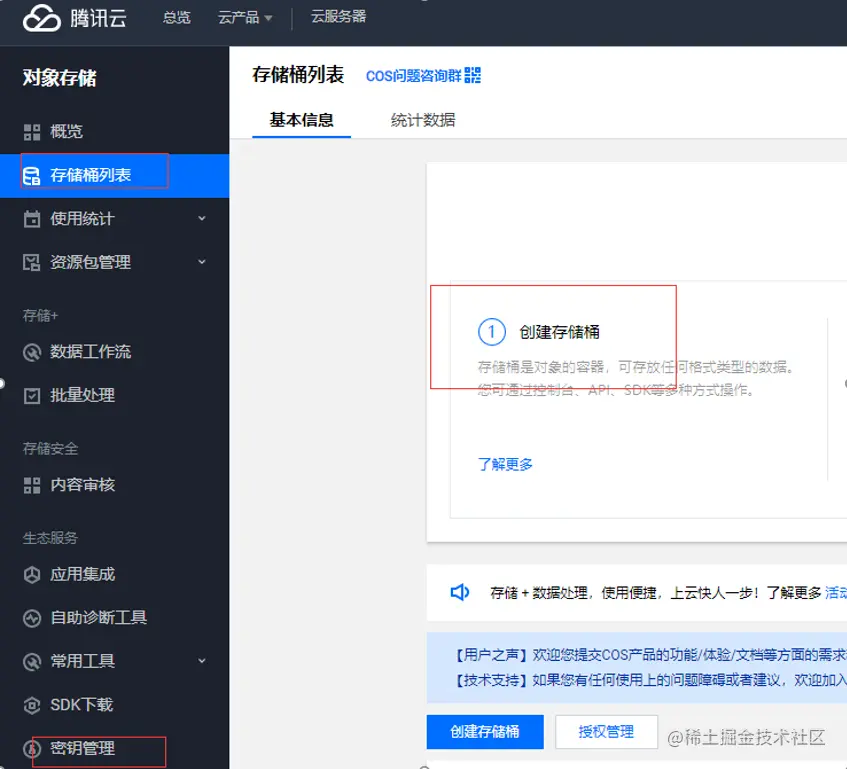Click the 内容审核 grid icon

coord(32,485)
